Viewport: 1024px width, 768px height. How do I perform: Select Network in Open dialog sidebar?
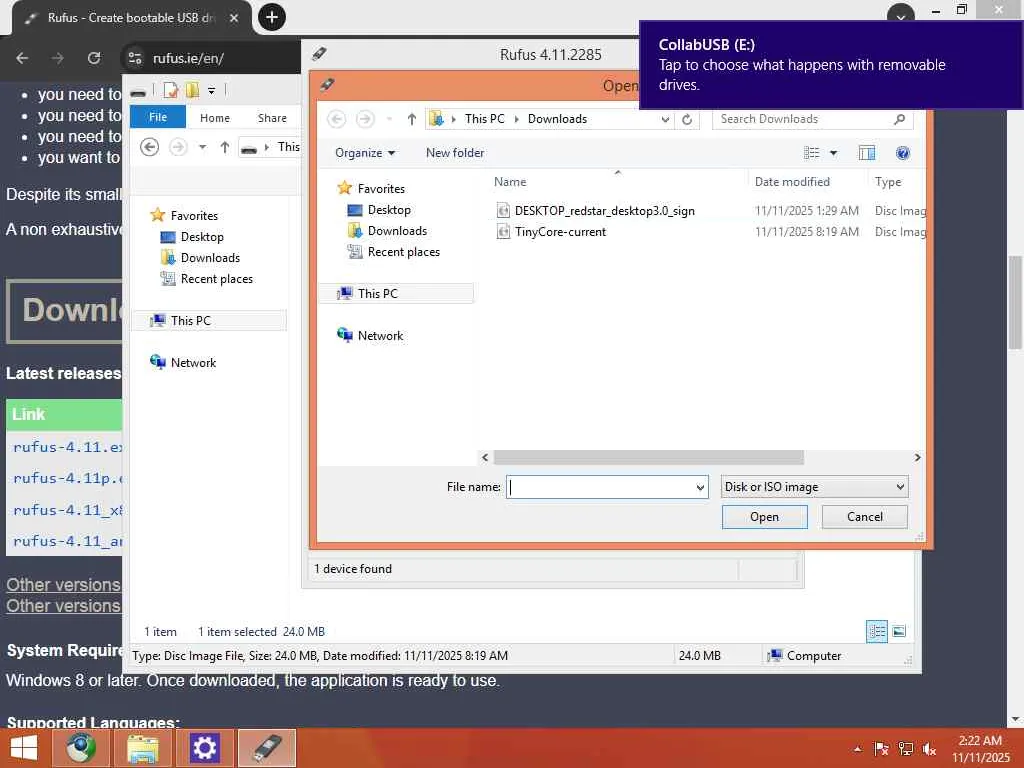380,335
